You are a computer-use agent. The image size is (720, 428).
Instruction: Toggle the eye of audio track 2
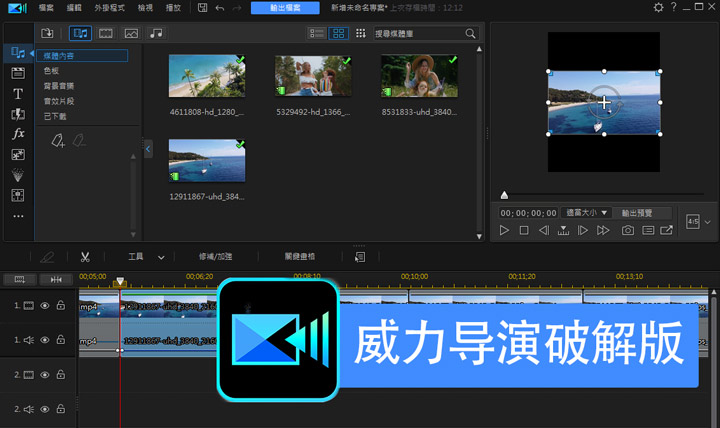45,409
